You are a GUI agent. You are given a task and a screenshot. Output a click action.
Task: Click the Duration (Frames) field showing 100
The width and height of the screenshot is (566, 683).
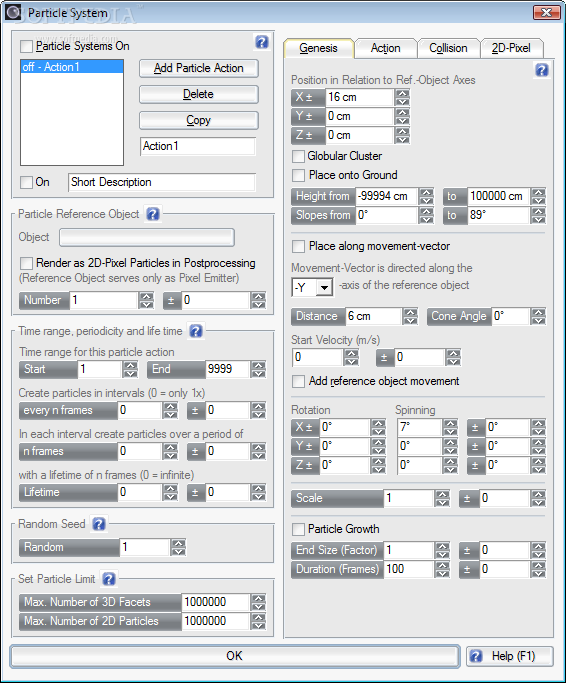point(409,569)
